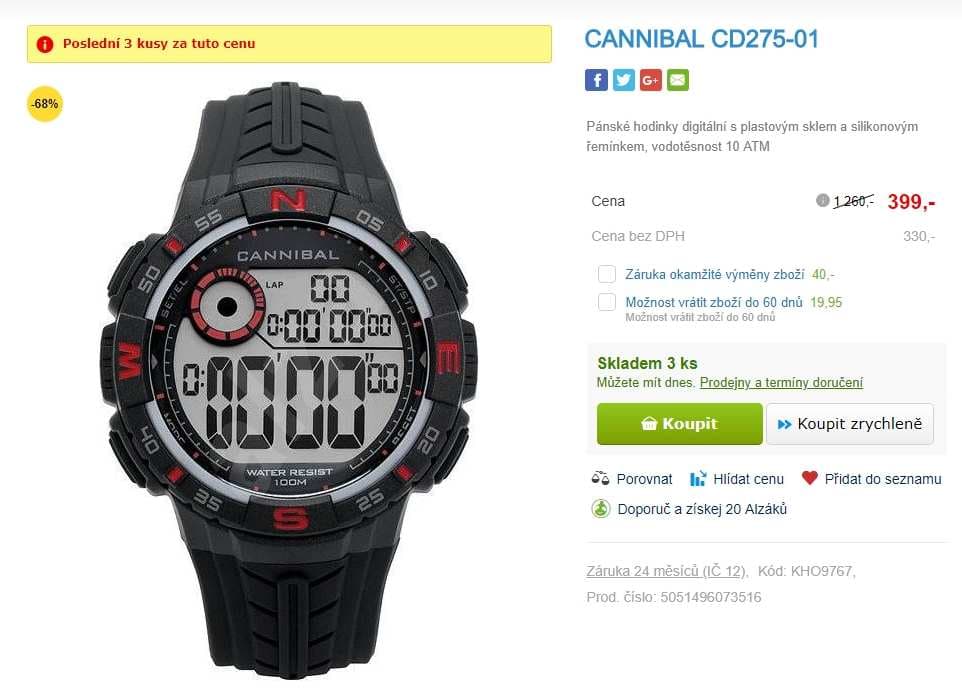The height and width of the screenshot is (688, 962).
Task: Click the scales icon next to Porovnat
Action: (600, 478)
